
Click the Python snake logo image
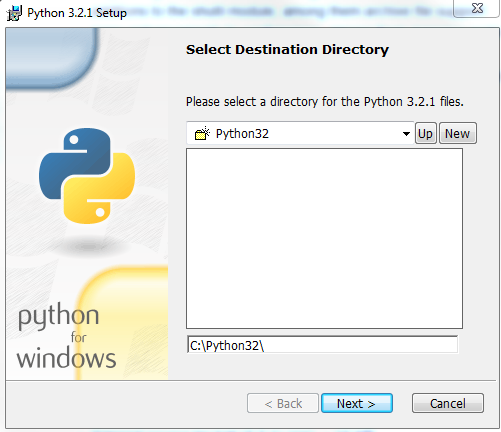click(87, 176)
